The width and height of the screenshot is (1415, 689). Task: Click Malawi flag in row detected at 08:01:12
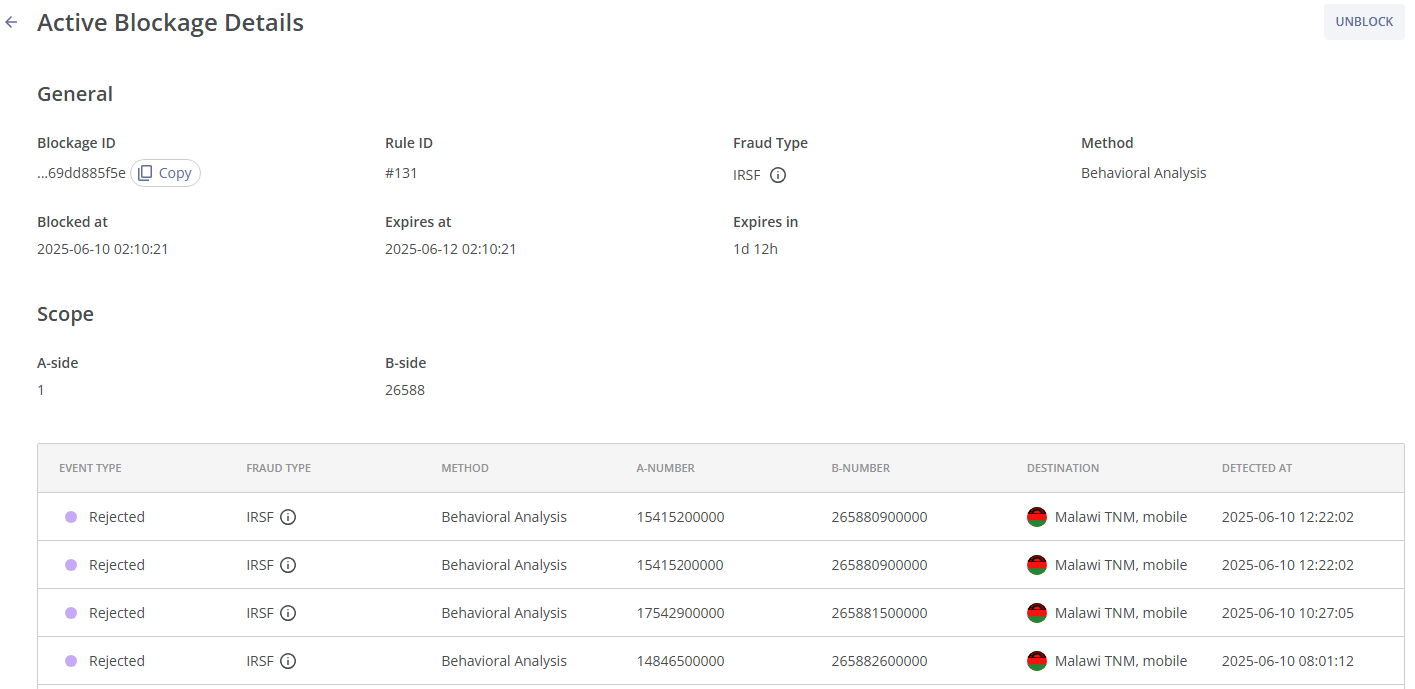pos(1037,661)
